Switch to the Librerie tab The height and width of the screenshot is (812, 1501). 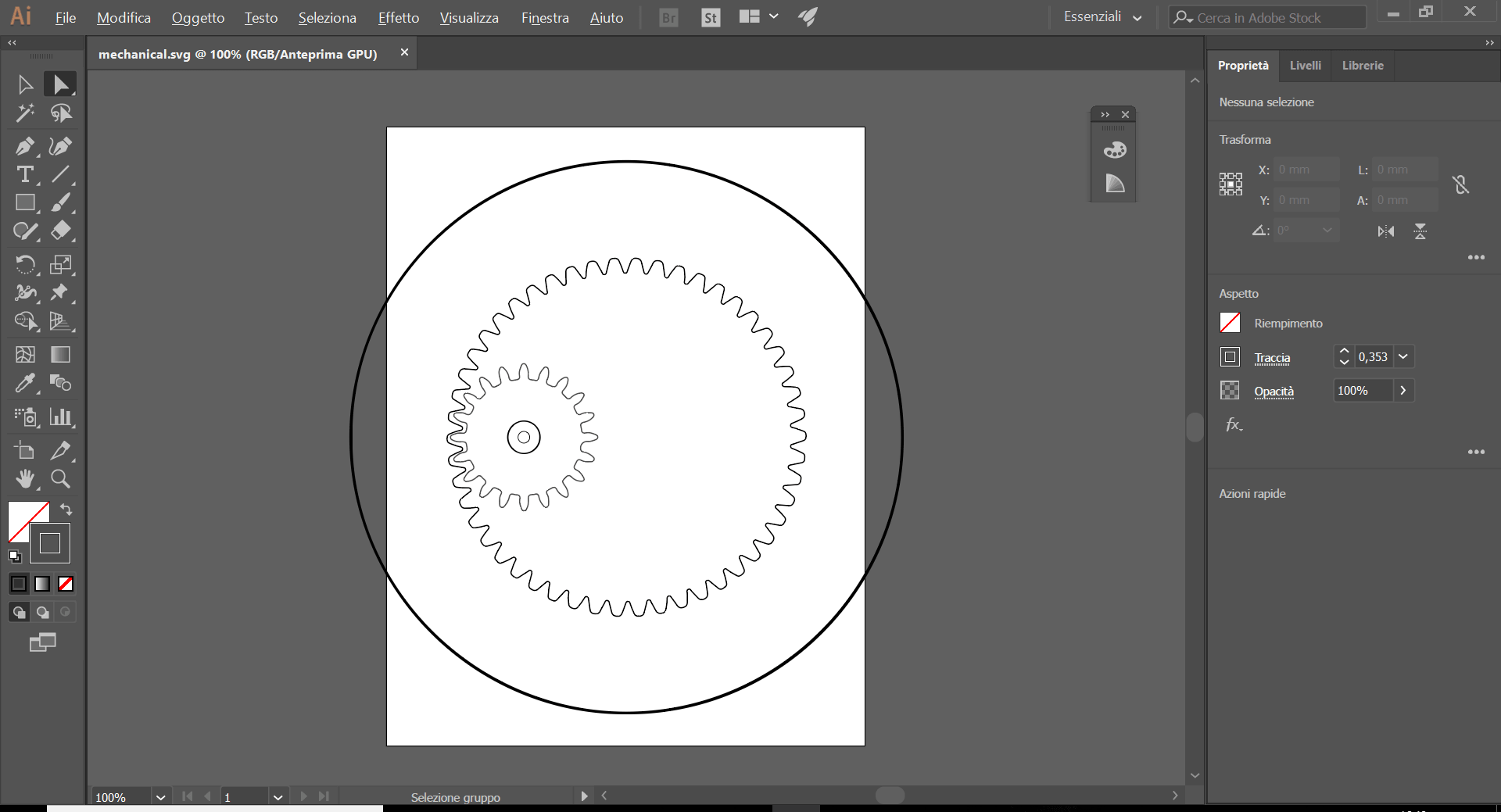point(1363,66)
